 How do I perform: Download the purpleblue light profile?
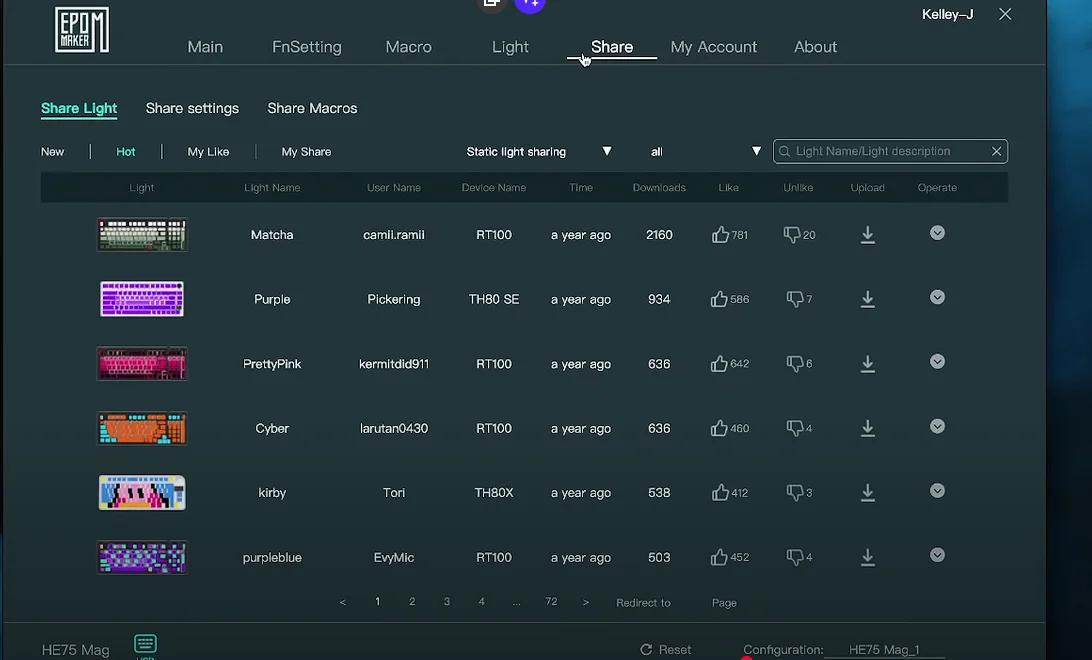tap(868, 557)
